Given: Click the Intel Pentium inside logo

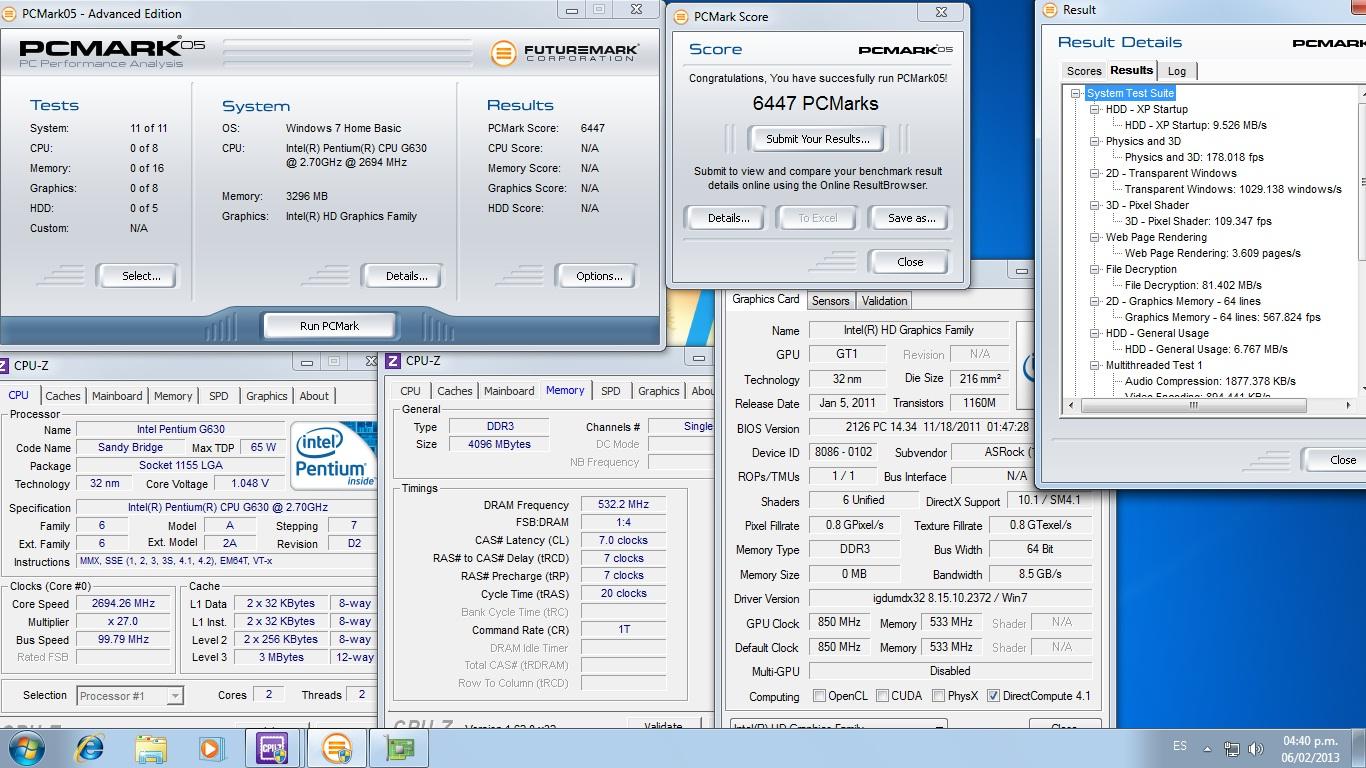Looking at the screenshot, I should pos(332,455).
